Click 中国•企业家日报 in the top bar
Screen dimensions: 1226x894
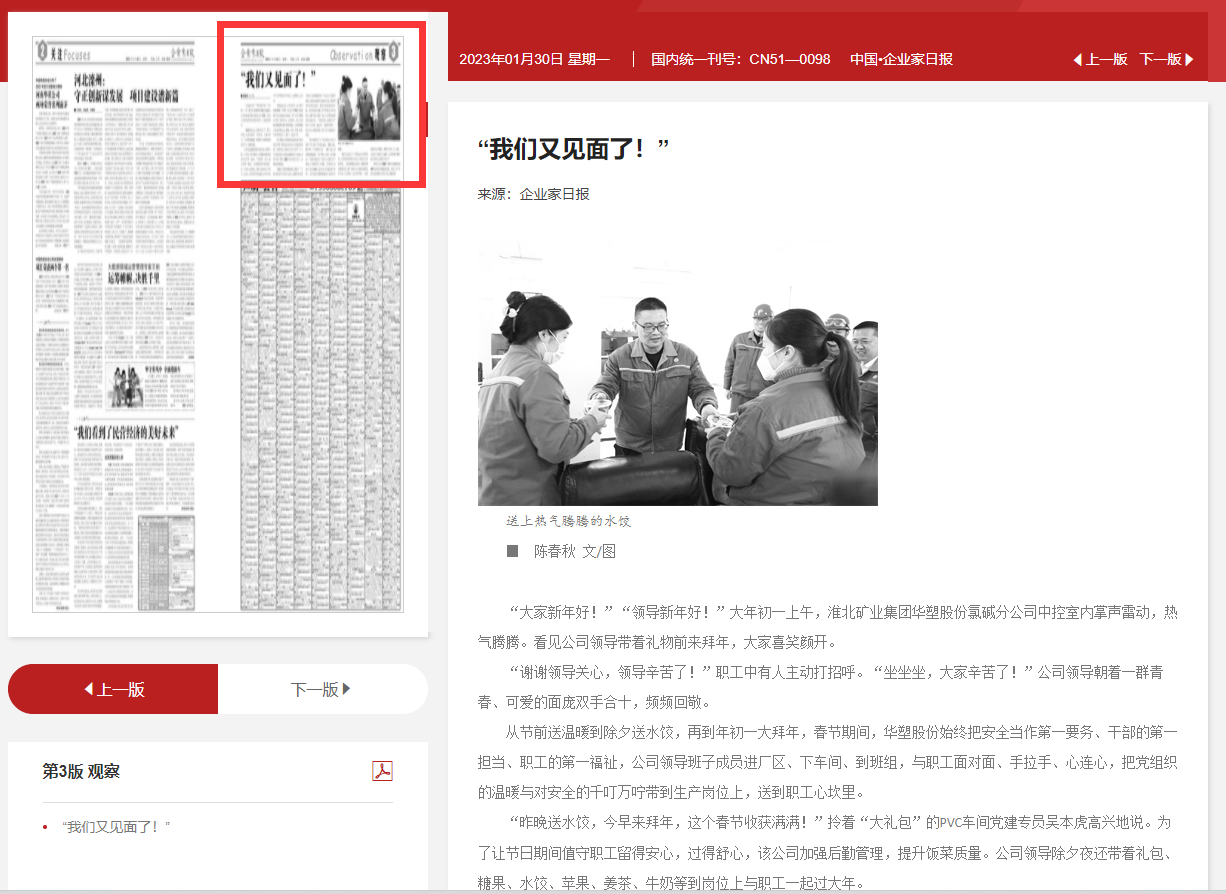pyautogui.click(x=901, y=59)
